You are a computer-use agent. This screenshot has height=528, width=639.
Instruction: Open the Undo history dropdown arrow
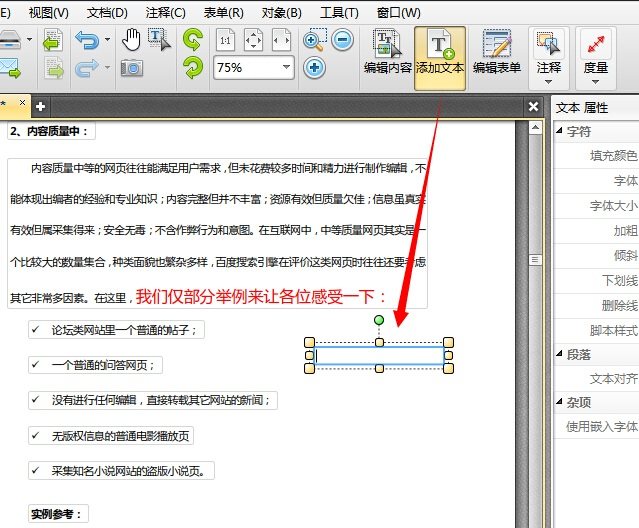click(x=108, y=40)
